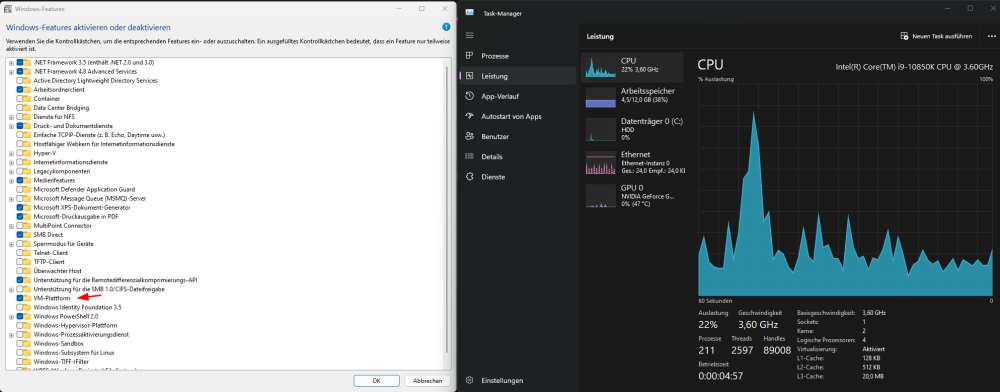Screen dimensions: 1000x392
Task: Open the Autostart von Apps page
Action: pyautogui.click(x=517, y=117)
